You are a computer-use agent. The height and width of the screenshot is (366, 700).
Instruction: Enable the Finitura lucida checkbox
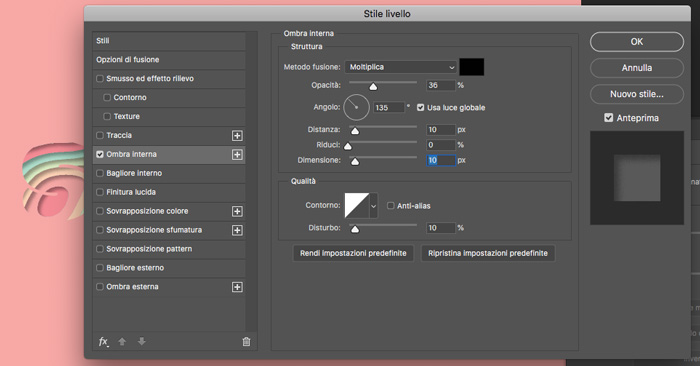tap(100, 192)
